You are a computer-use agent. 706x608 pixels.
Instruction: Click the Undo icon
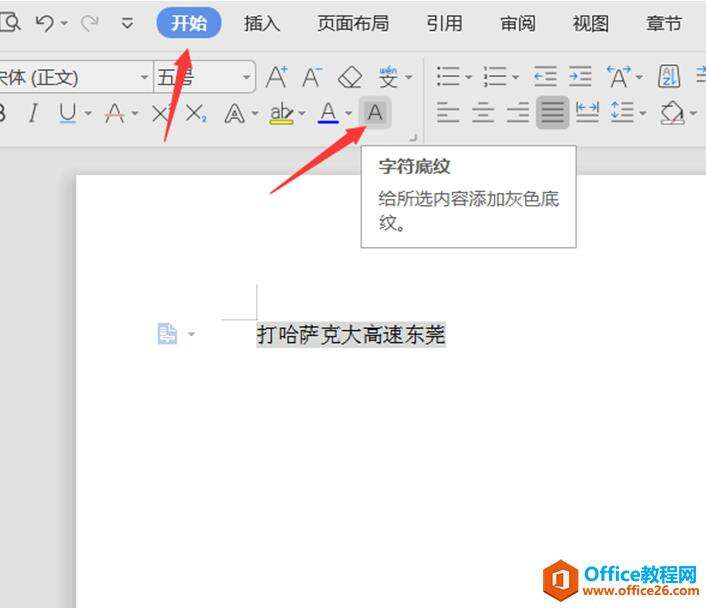click(x=45, y=23)
